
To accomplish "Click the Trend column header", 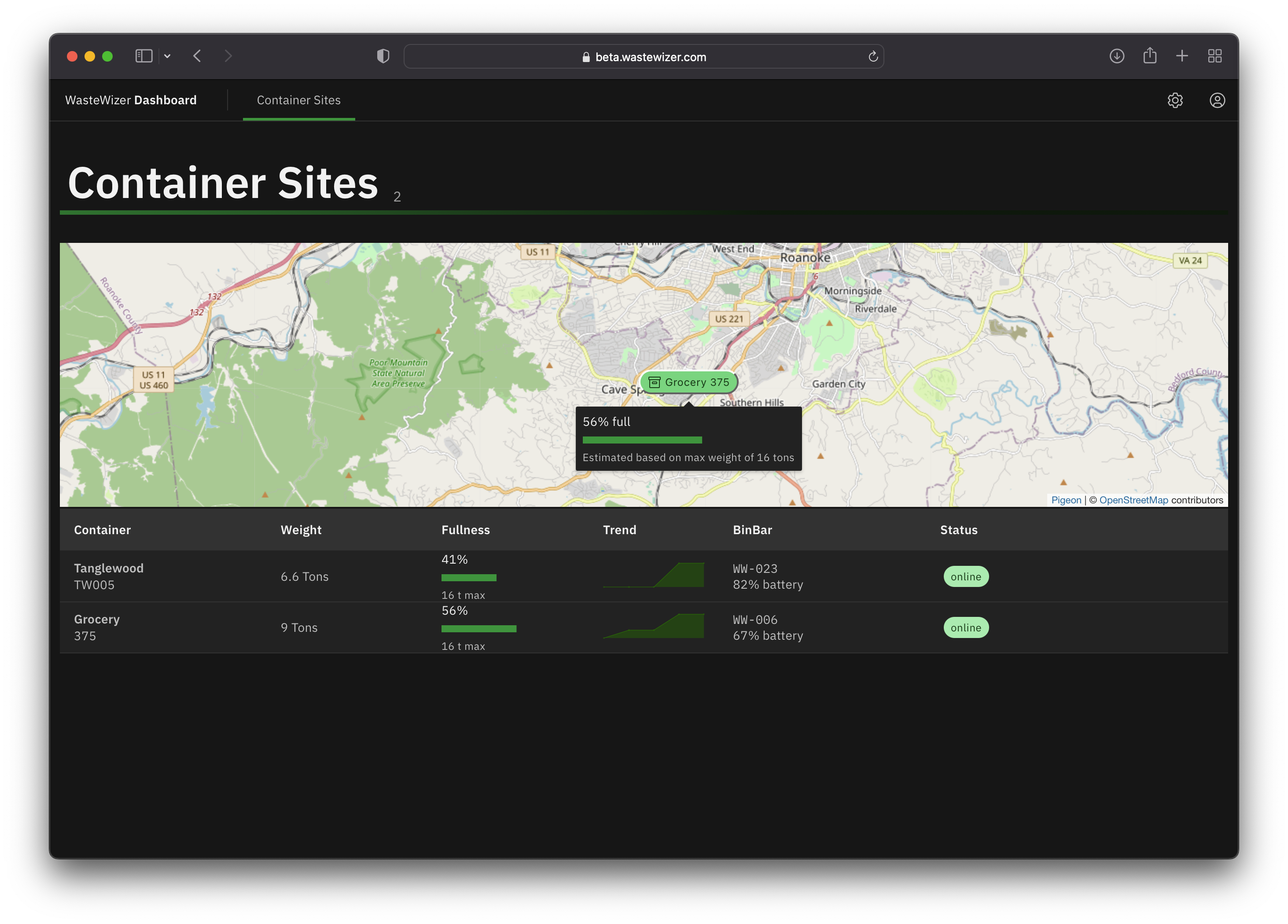I will (x=620, y=530).
